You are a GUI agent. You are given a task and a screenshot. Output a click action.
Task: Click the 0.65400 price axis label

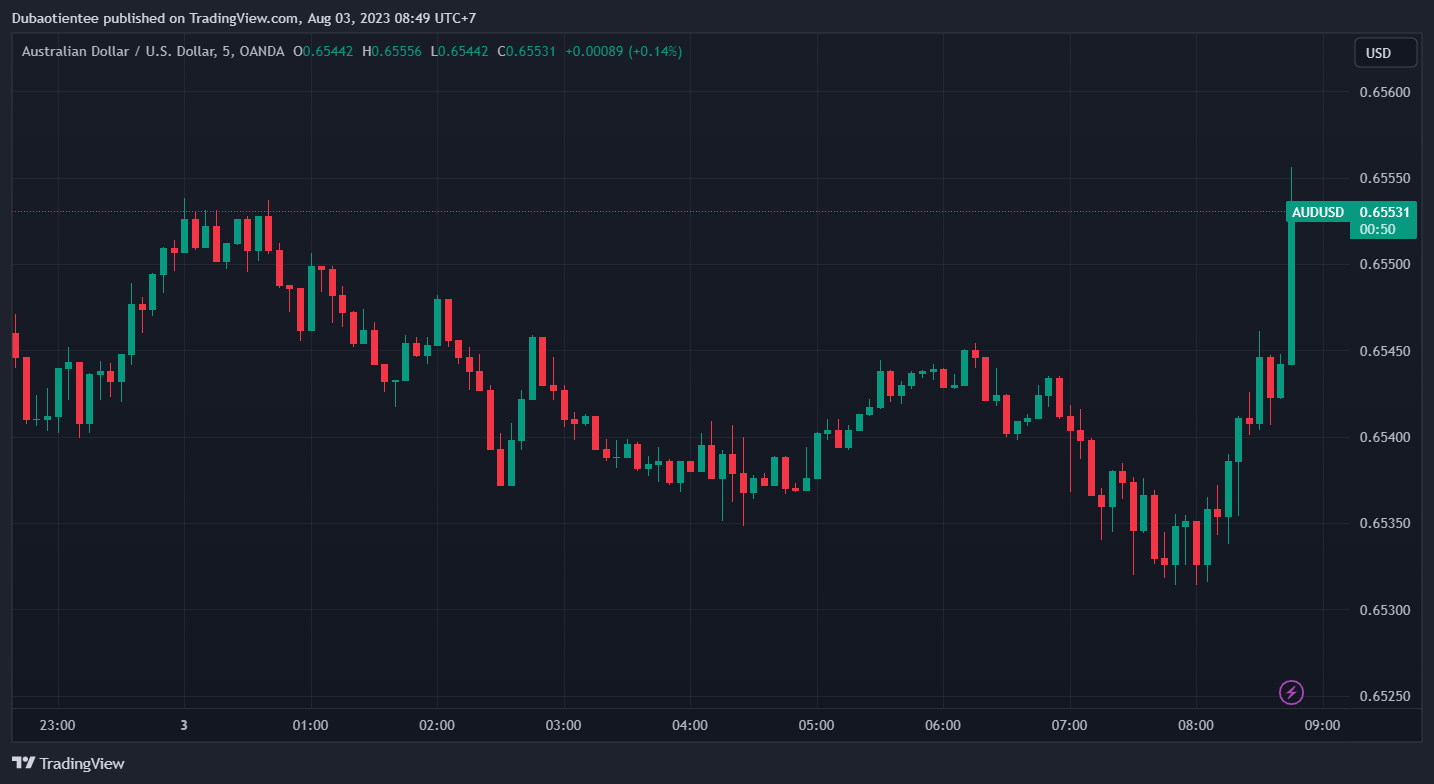click(x=1384, y=437)
